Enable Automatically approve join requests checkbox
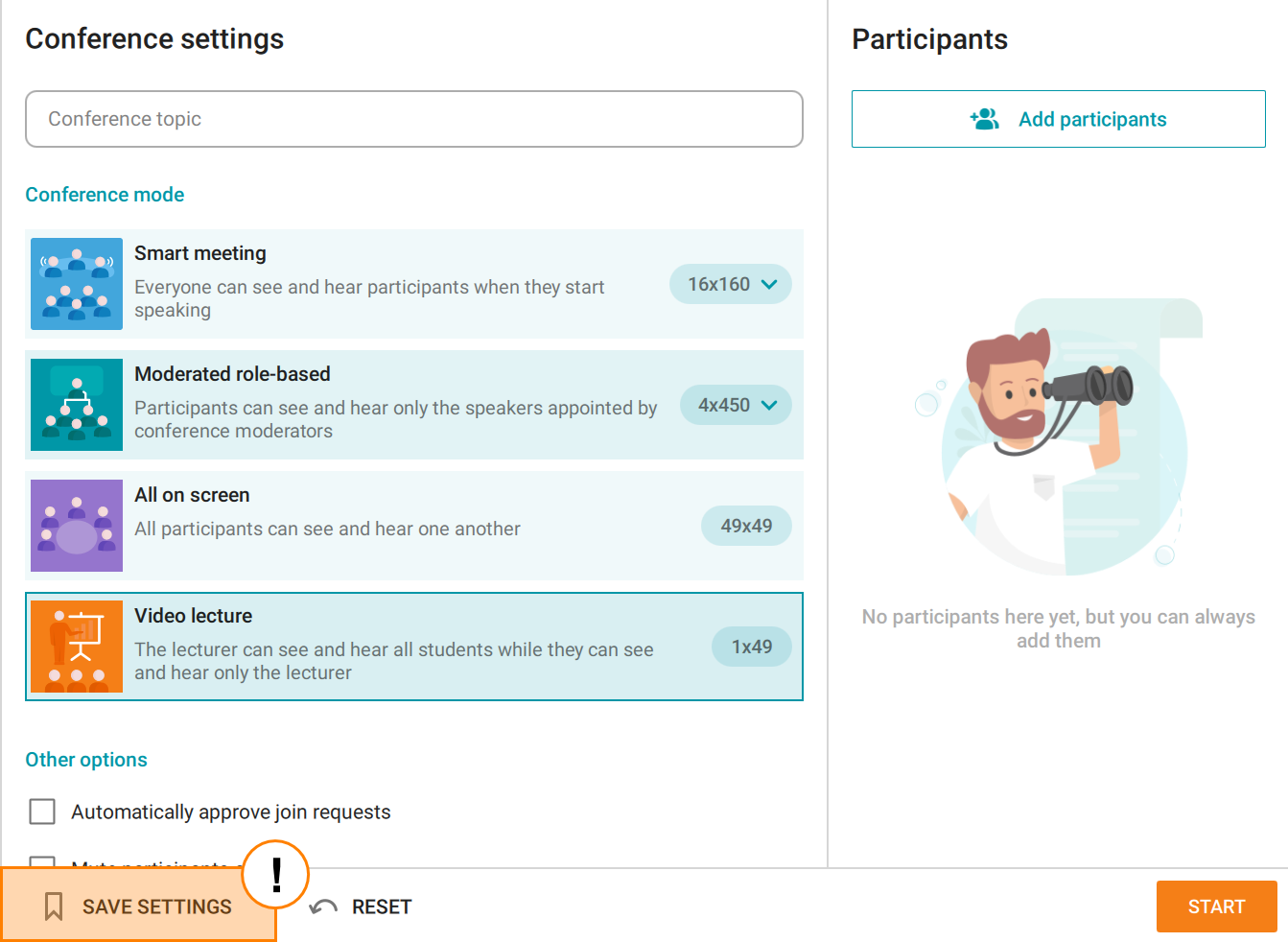Image resolution: width=1288 pixels, height=942 pixels. [42, 812]
